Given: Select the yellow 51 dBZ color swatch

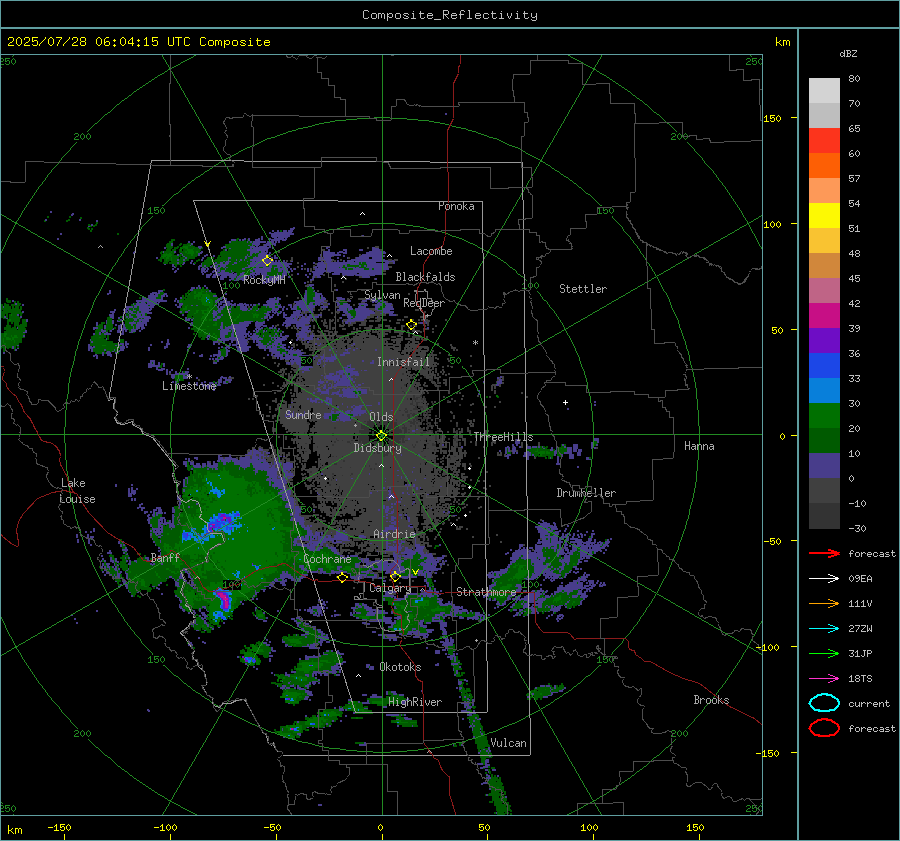Looking at the screenshot, I should (824, 215).
